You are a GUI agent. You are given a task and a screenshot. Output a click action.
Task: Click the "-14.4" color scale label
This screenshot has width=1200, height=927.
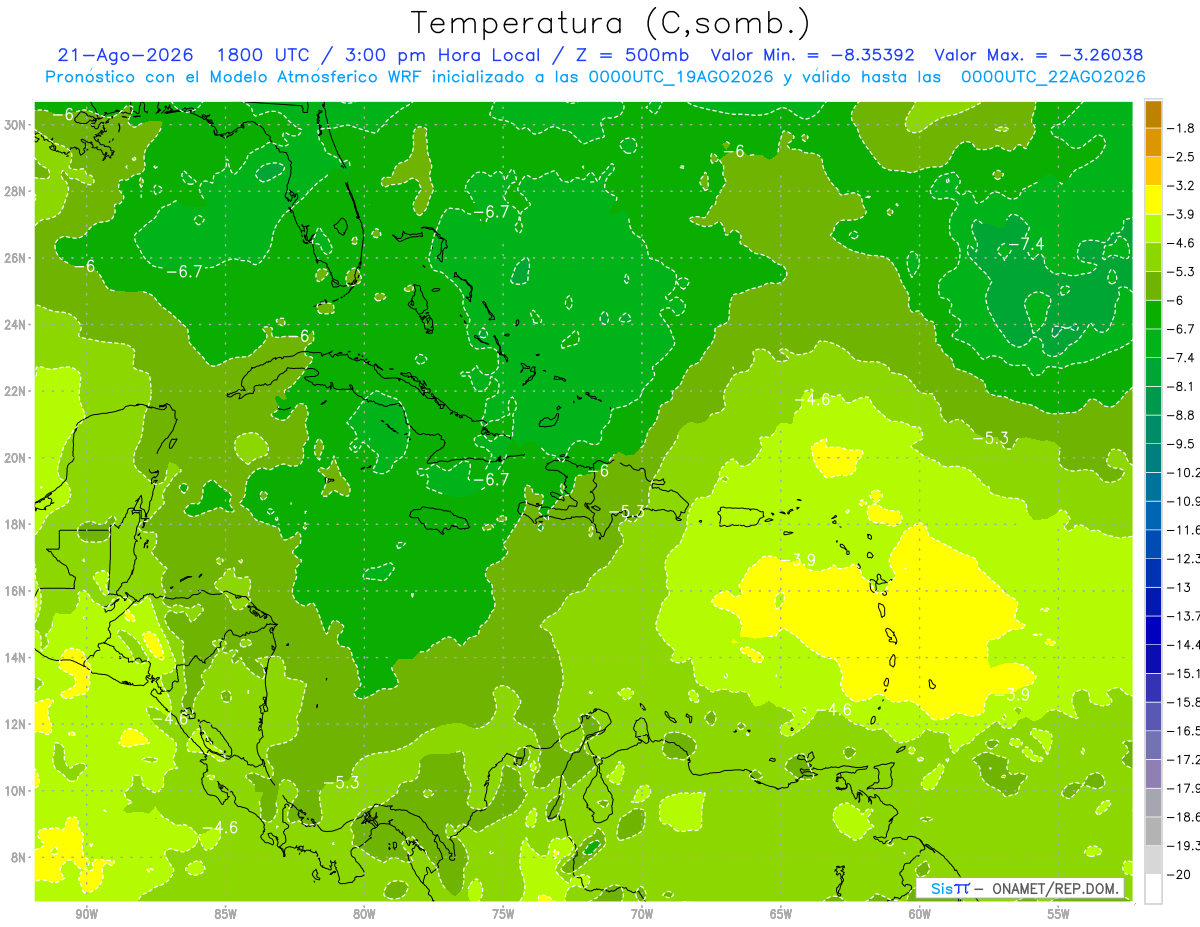click(1183, 644)
